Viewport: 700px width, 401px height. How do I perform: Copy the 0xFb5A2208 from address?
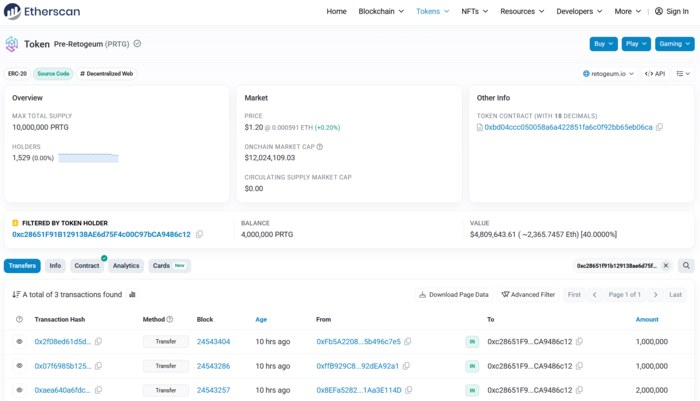click(x=408, y=342)
